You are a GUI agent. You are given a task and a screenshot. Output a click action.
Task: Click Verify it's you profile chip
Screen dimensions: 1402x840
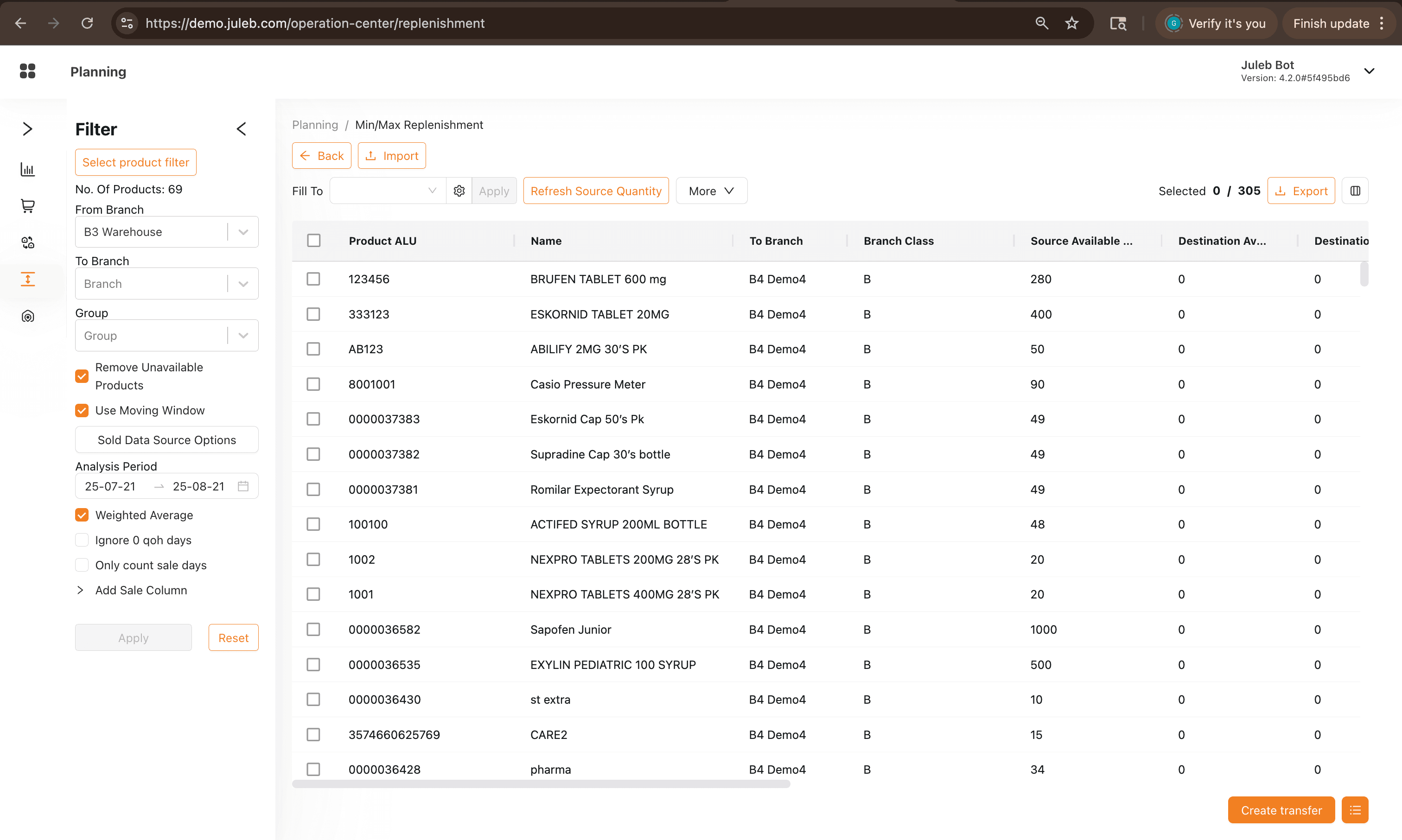1216,23
